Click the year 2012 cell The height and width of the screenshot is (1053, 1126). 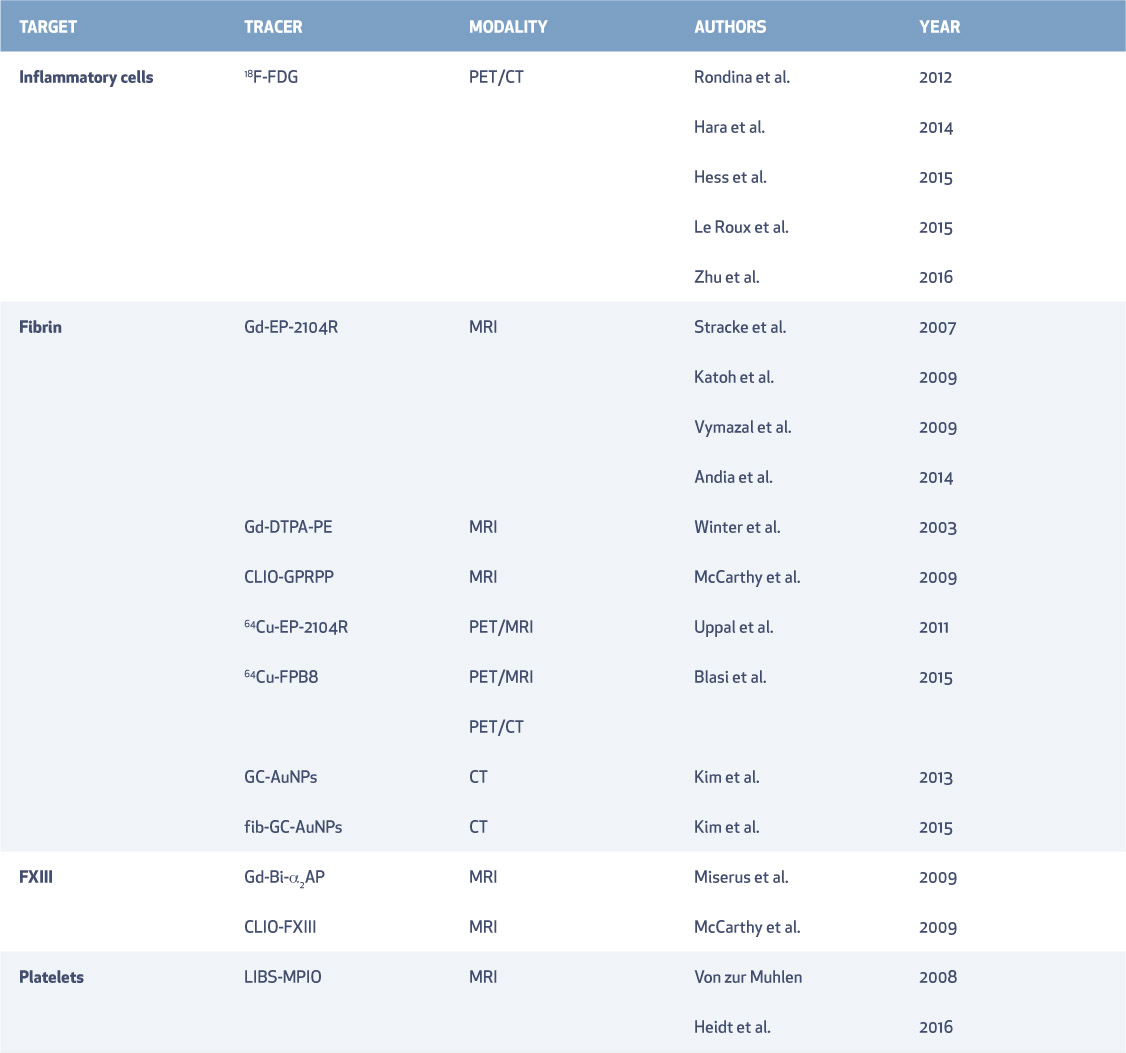(x=936, y=78)
